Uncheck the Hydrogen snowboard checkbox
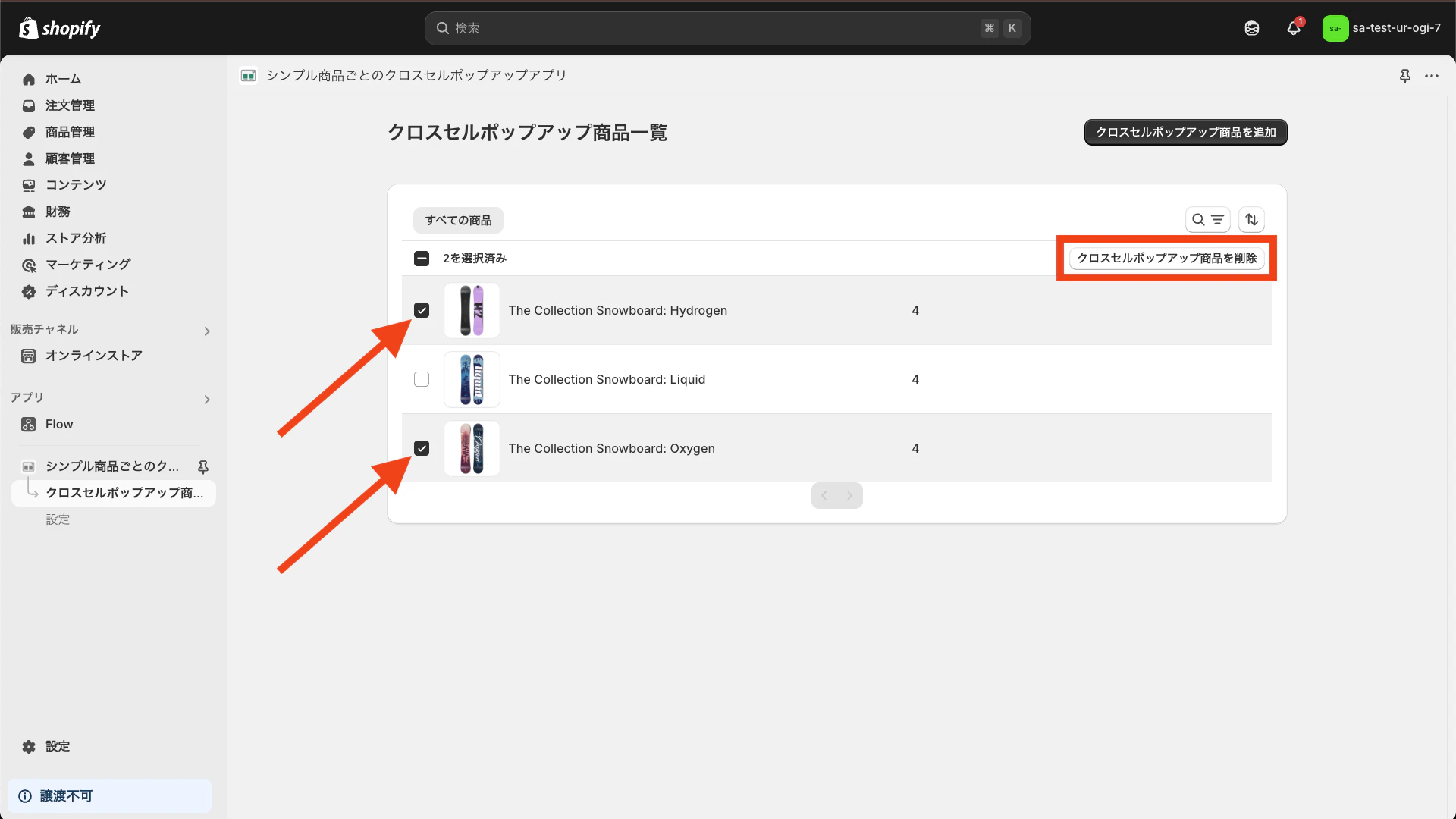The width and height of the screenshot is (1456, 819). pyautogui.click(x=422, y=310)
